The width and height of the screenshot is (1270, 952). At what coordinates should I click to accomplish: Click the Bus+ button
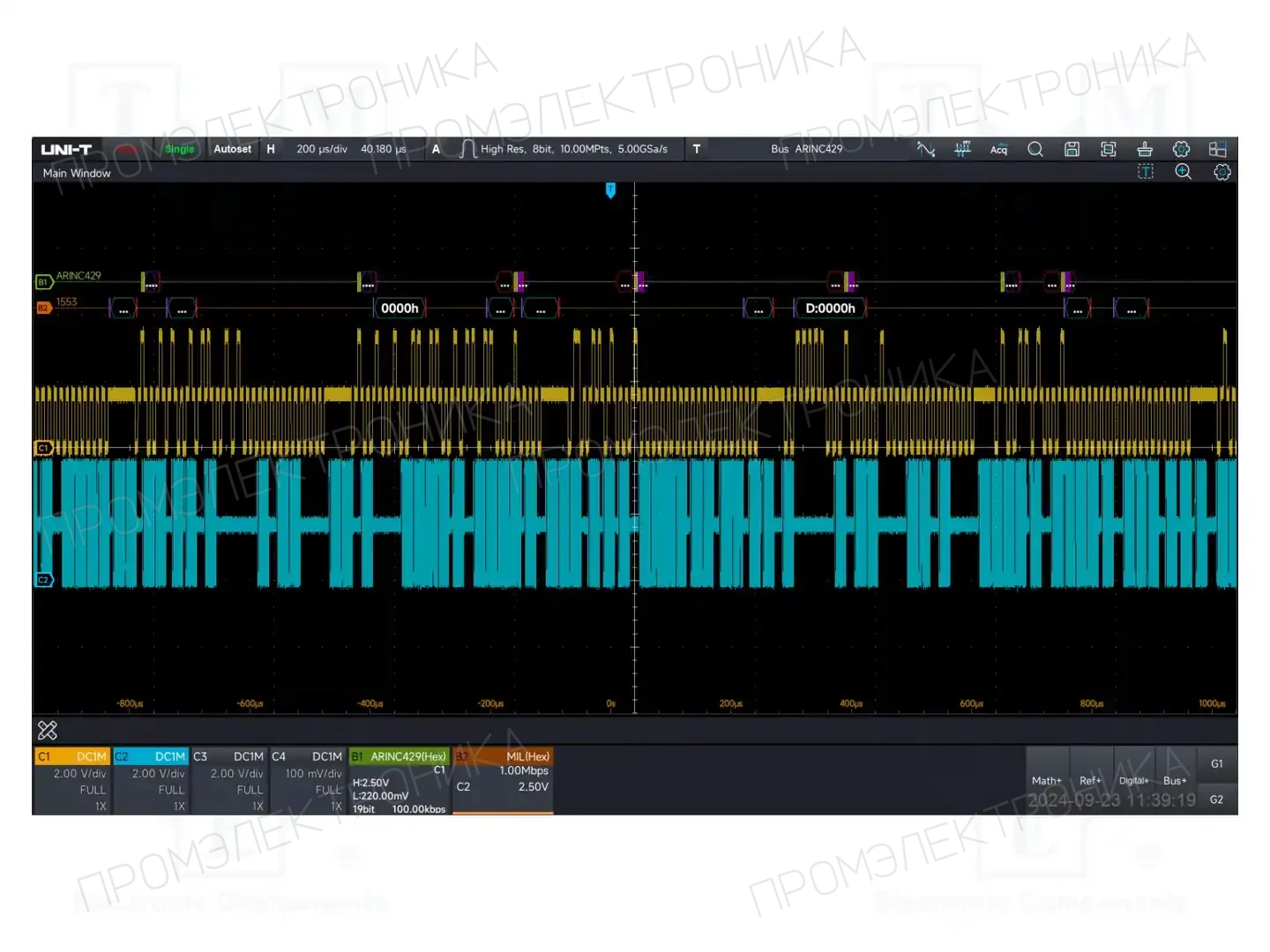tap(1175, 781)
